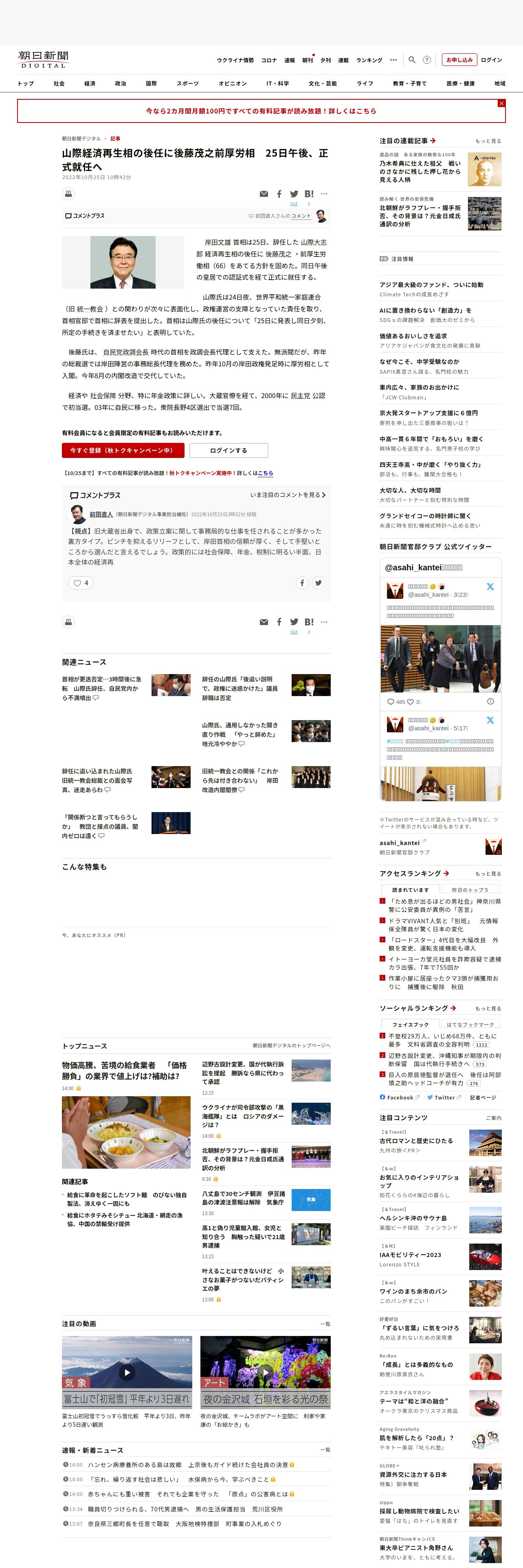Print the article using top printer icon
The width and height of the screenshot is (523, 1568).
pos(68,194)
